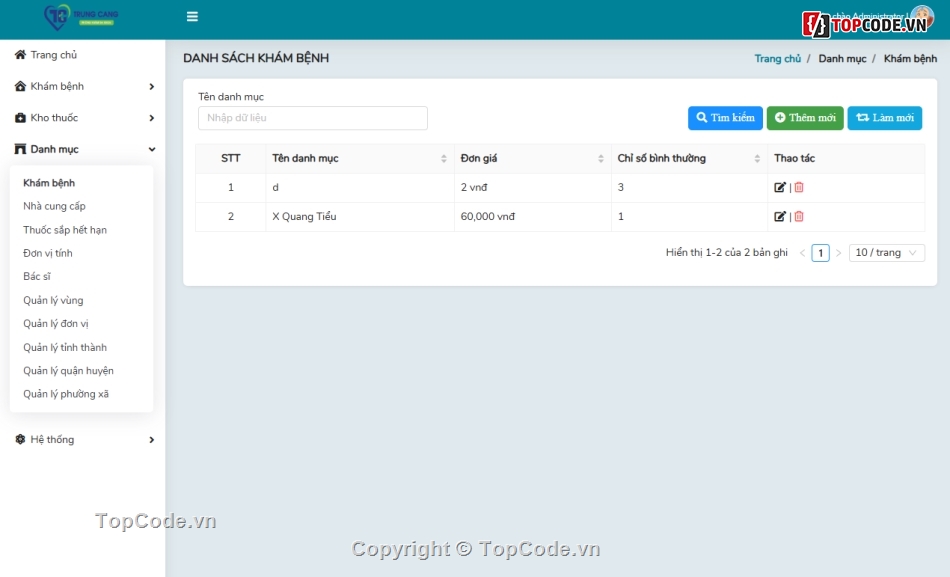Click the Trung Cang logo
The image size is (950, 577).
[81, 17]
